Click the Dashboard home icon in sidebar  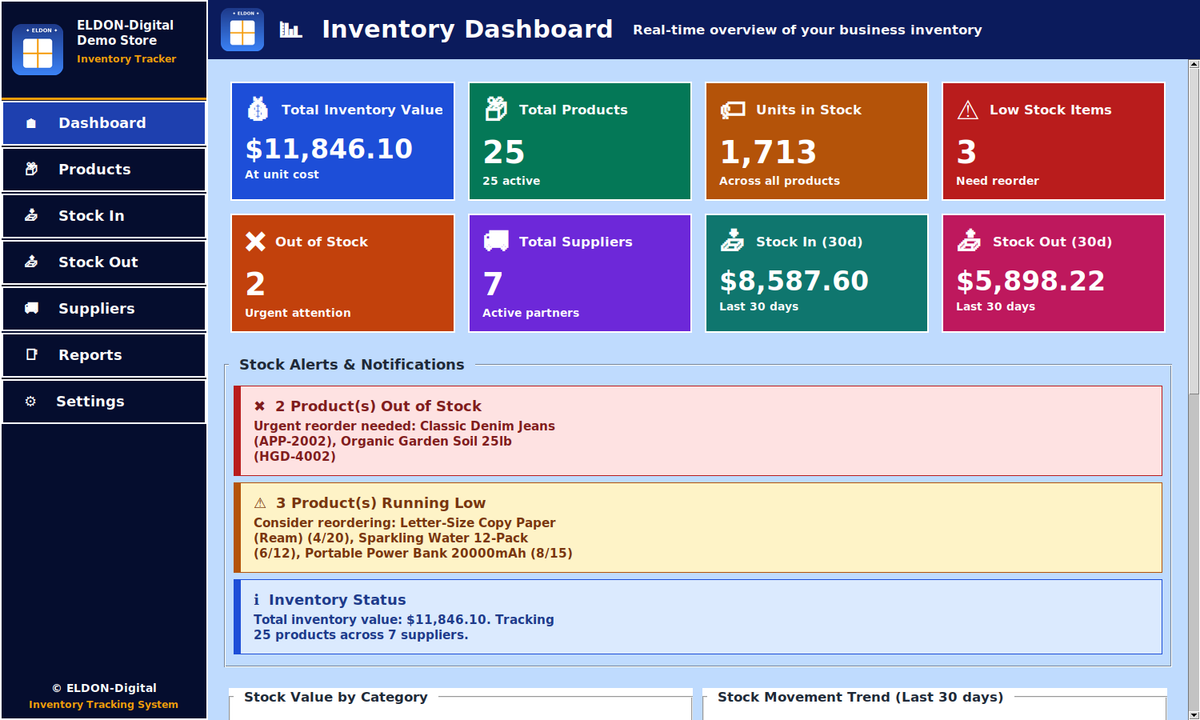click(31, 123)
